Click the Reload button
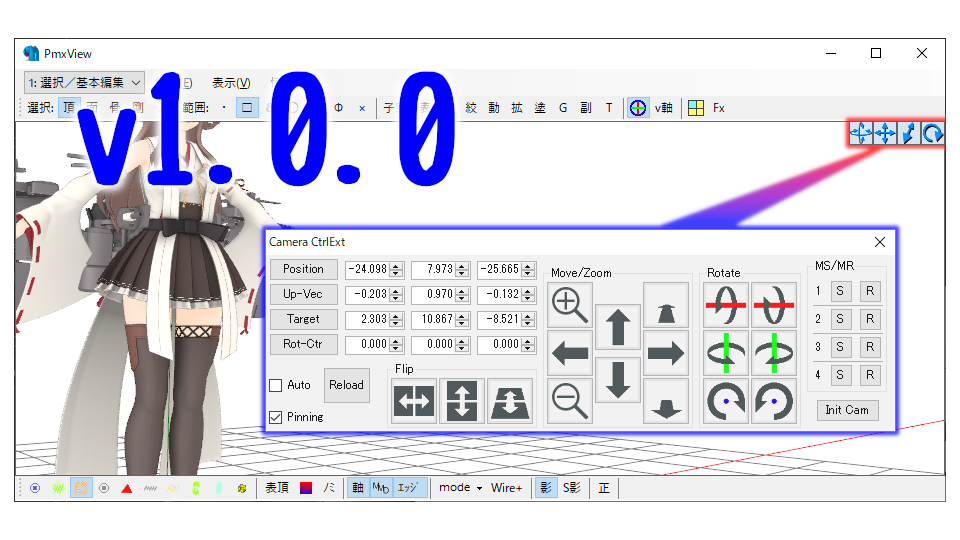This screenshot has width=960, height=540. coord(347,385)
